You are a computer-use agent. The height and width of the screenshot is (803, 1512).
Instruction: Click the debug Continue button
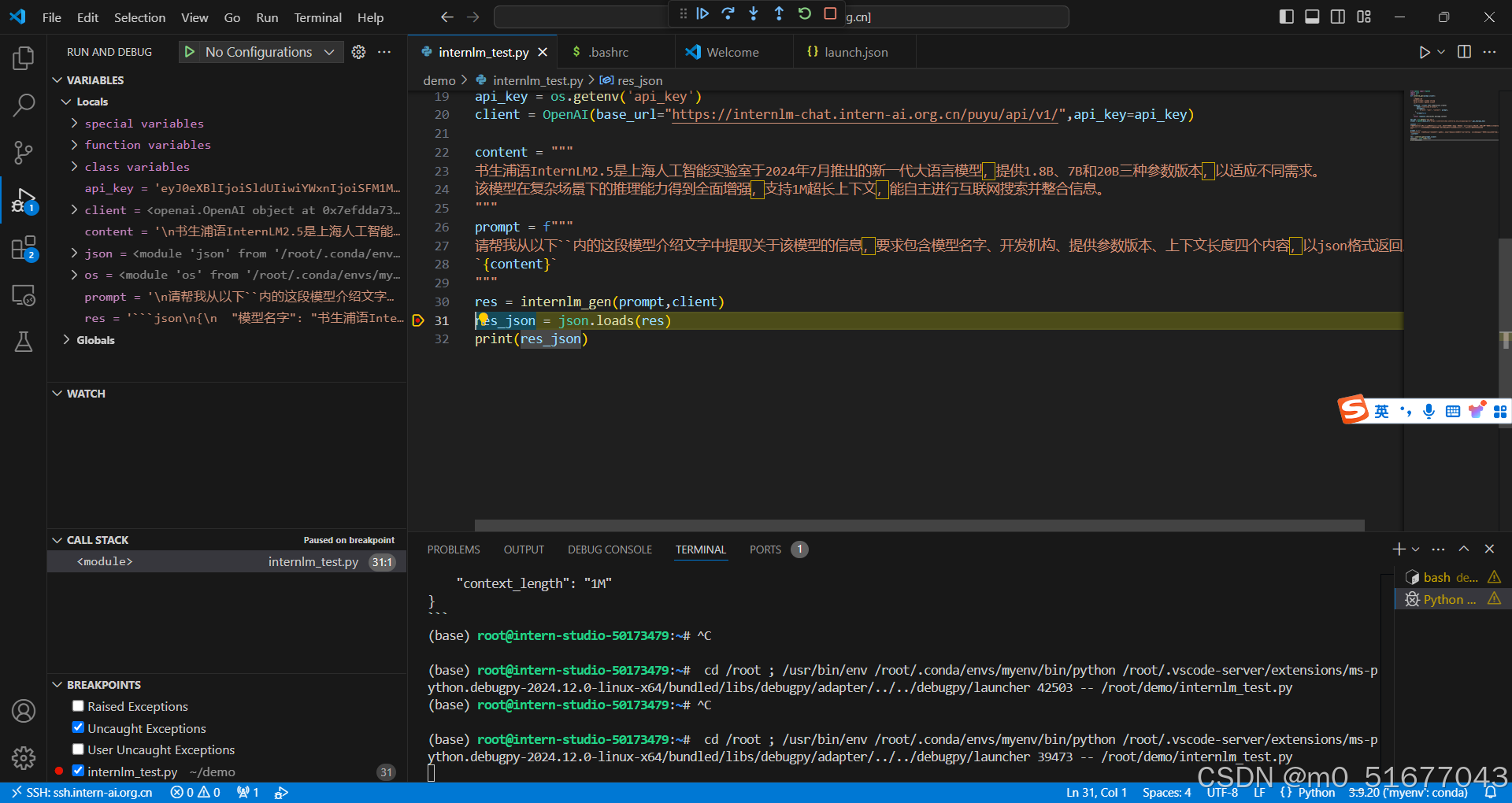click(702, 13)
